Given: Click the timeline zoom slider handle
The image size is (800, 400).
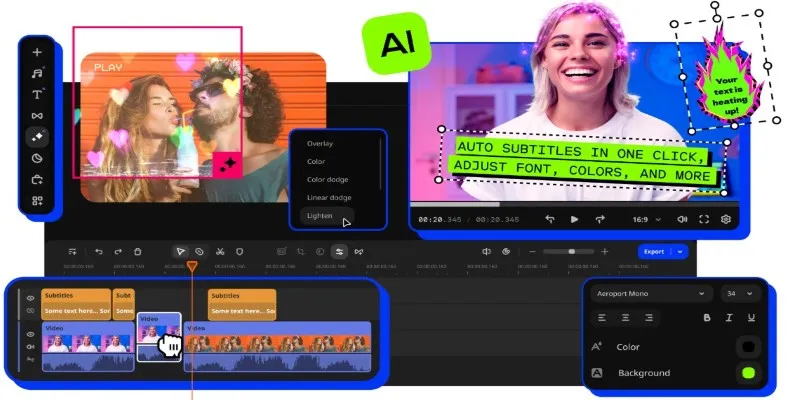Looking at the screenshot, I should coord(571,252).
